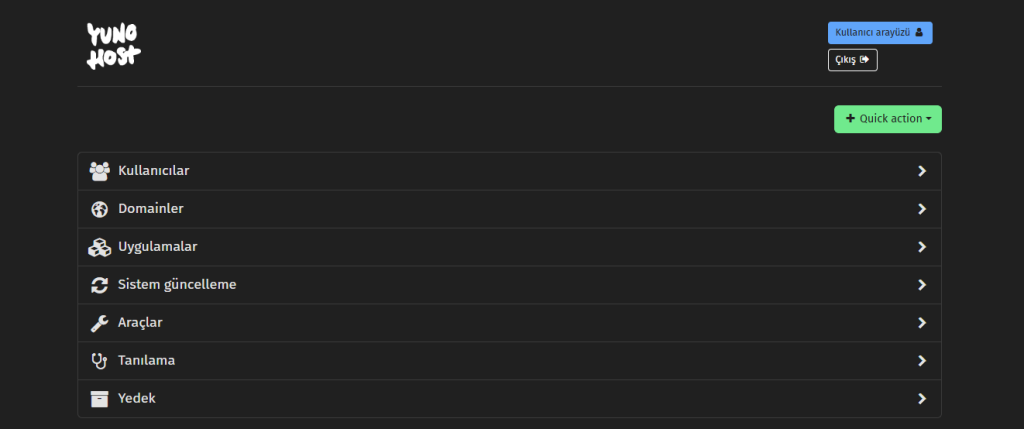
Task: Click the stethoscope icon beside Tanılama
Action: click(x=99, y=360)
